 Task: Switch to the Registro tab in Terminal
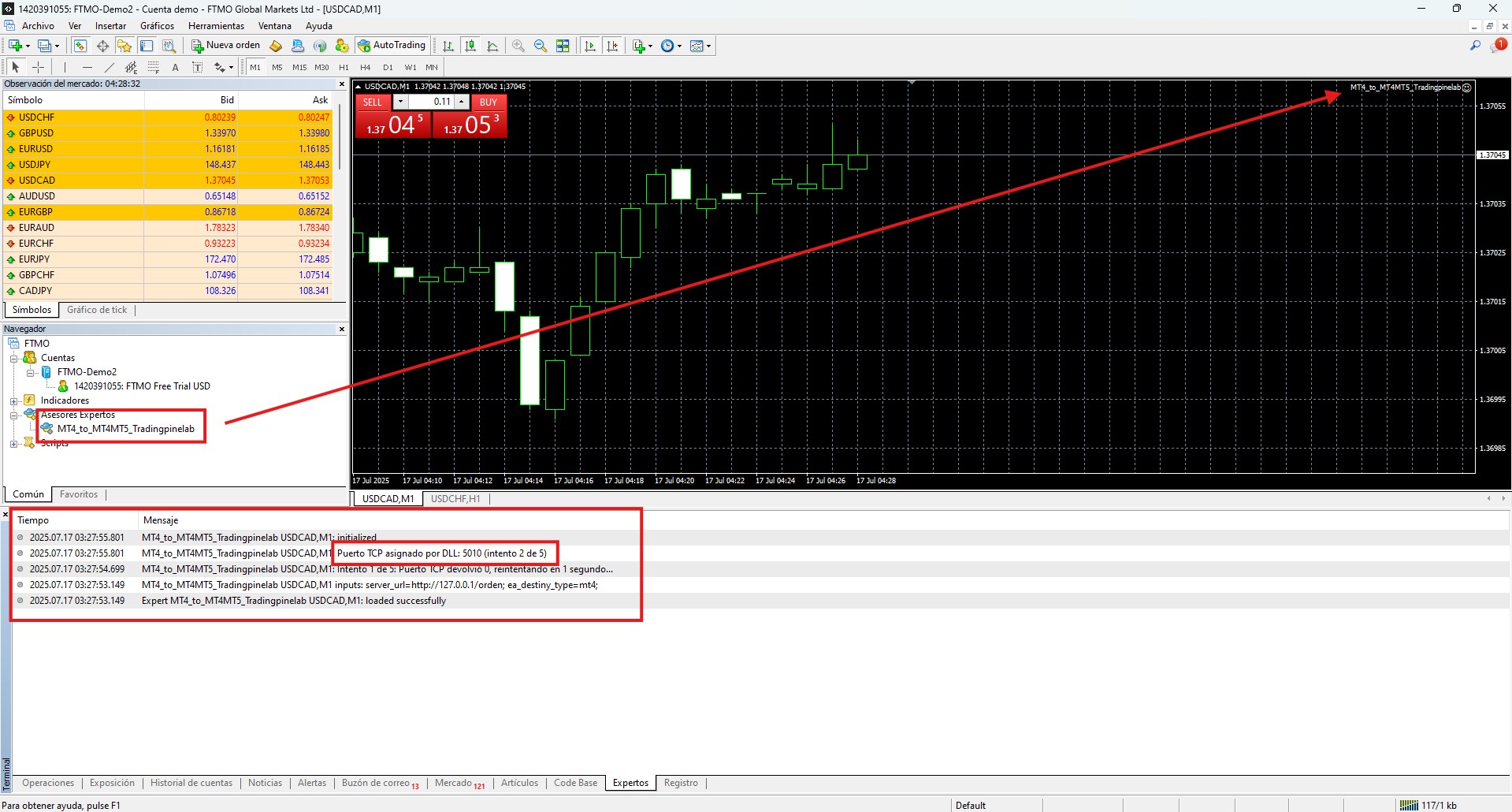[680, 783]
